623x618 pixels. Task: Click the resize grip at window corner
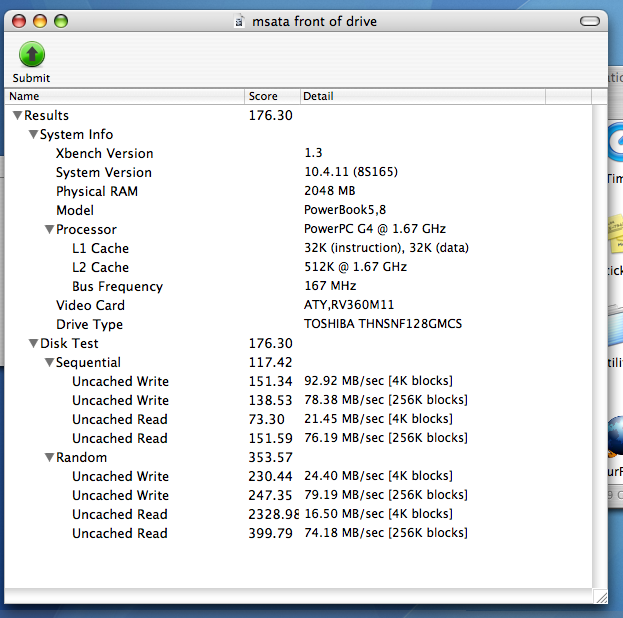600,596
